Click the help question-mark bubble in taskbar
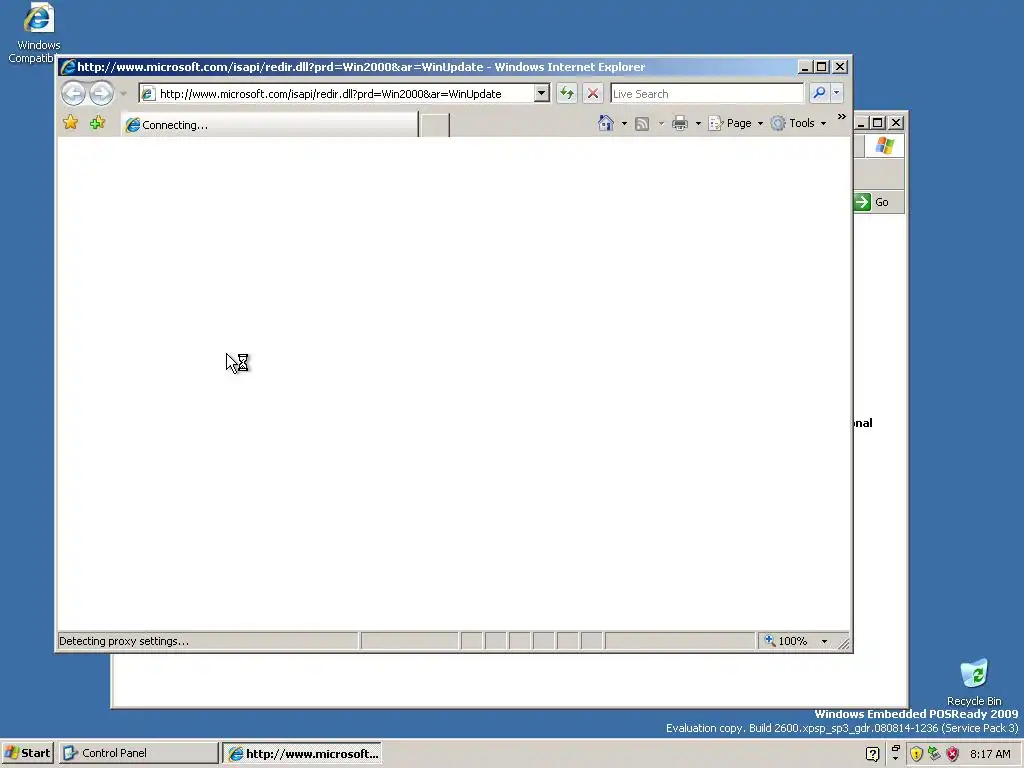 tap(872, 754)
